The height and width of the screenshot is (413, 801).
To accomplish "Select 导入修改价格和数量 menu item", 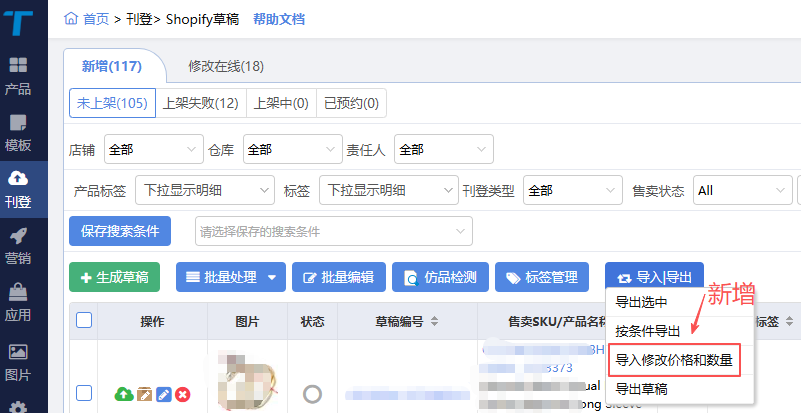I will pyautogui.click(x=673, y=360).
